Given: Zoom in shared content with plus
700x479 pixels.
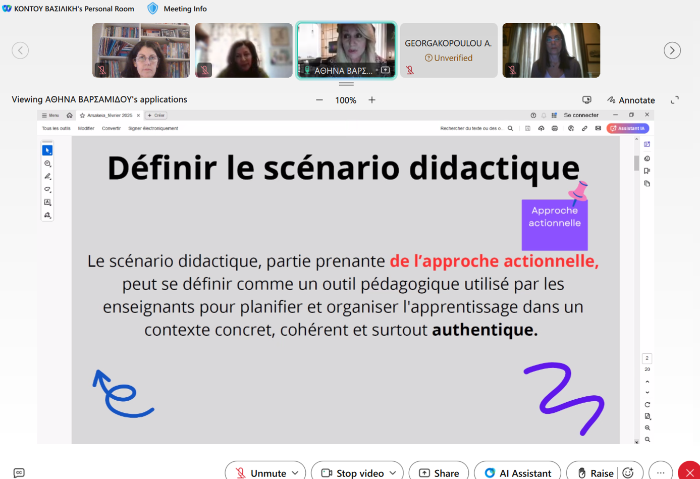Looking at the screenshot, I should pos(372,100).
